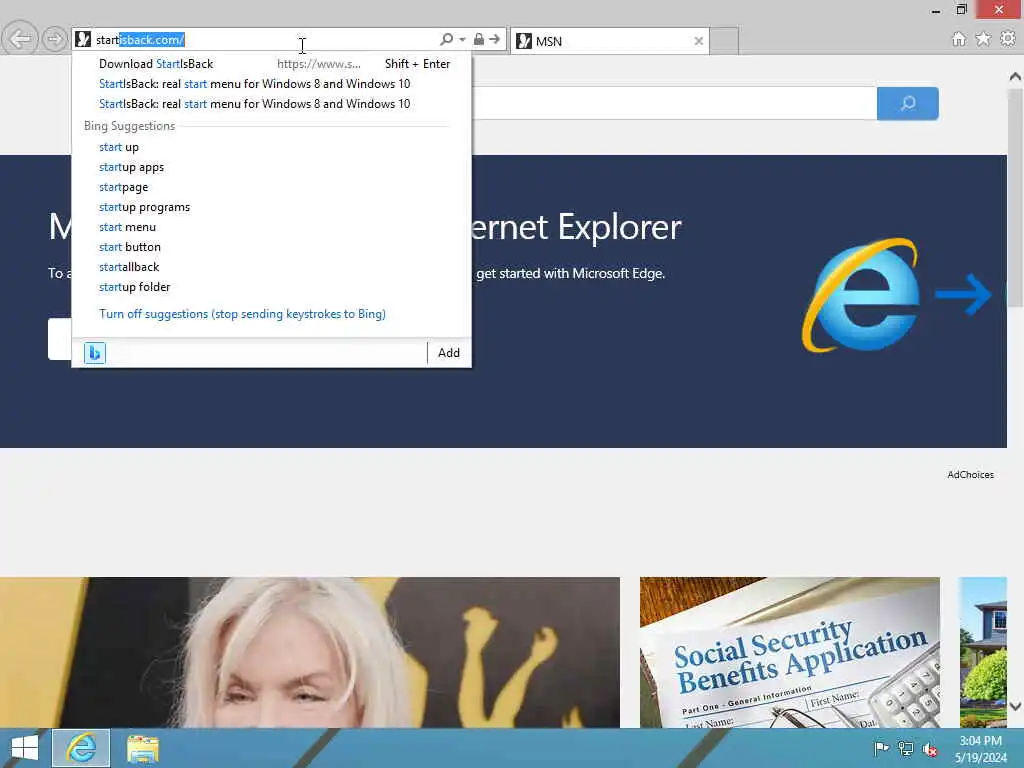Open a new tab

pyautogui.click(x=724, y=41)
